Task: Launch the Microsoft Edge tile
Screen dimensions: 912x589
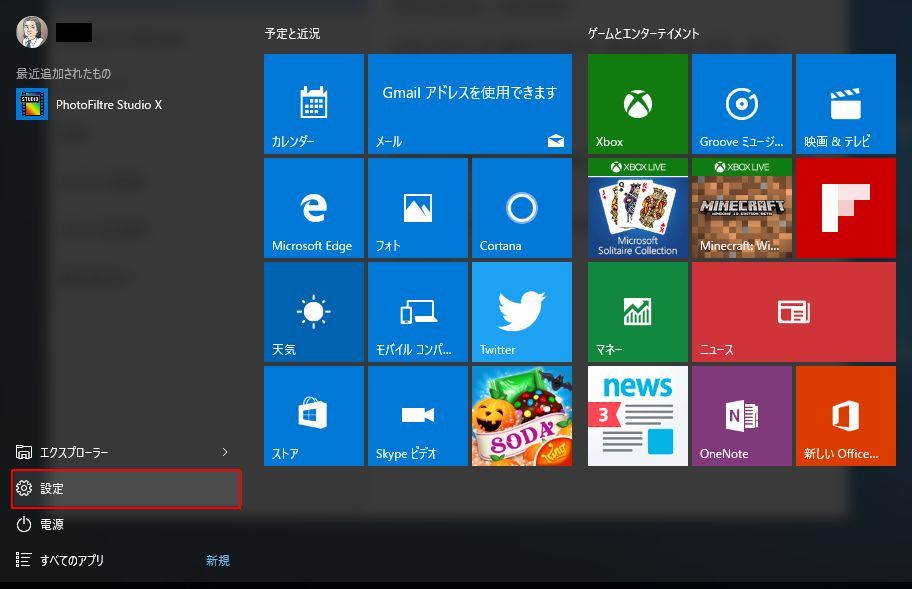Action: pyautogui.click(x=313, y=208)
